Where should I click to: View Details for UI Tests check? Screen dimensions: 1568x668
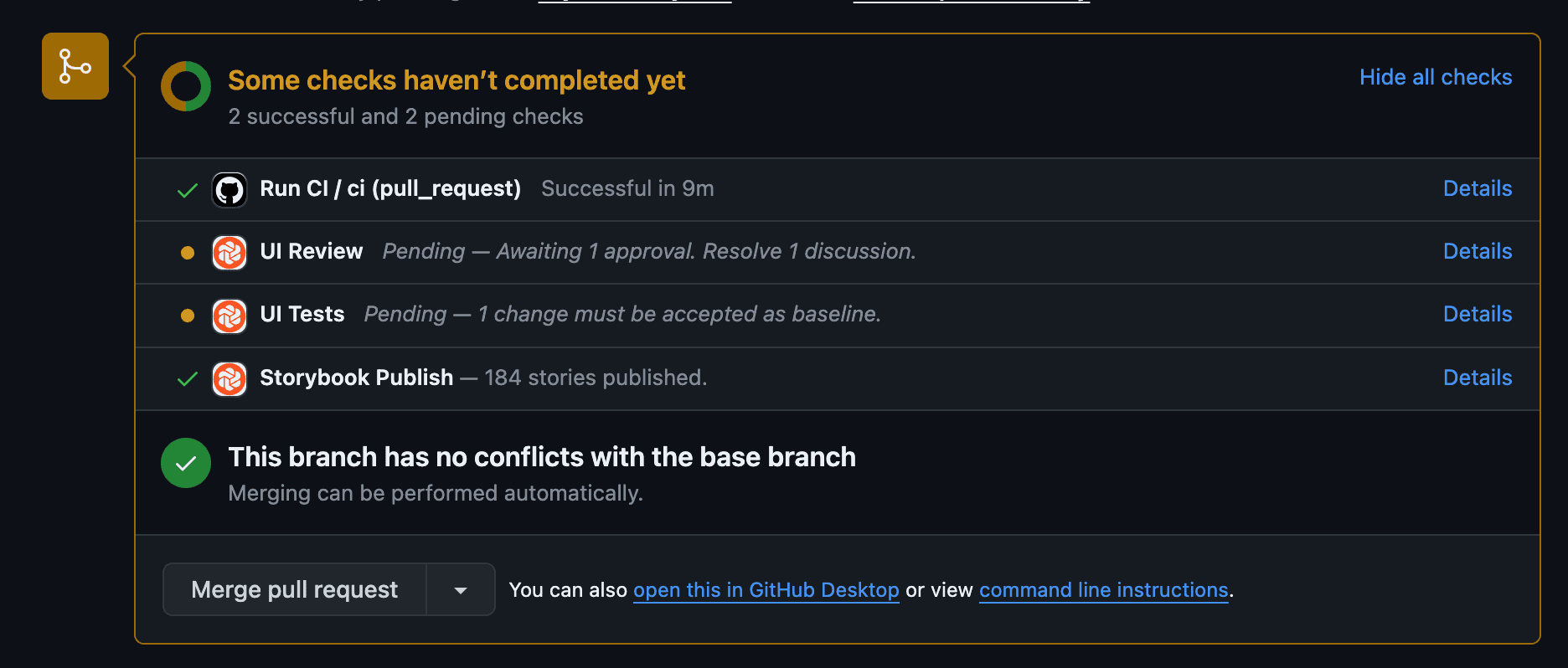point(1478,314)
